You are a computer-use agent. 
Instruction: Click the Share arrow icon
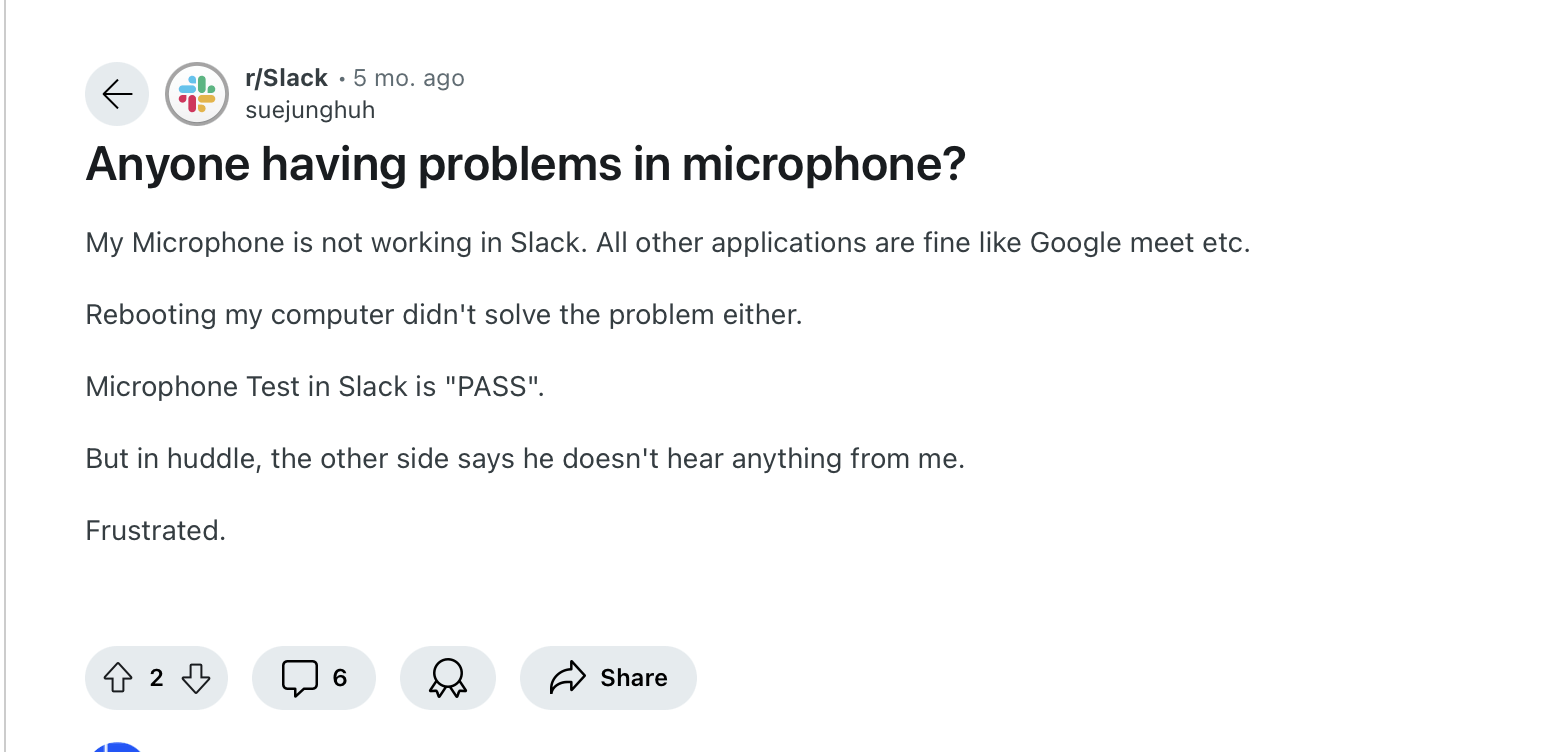click(x=568, y=677)
